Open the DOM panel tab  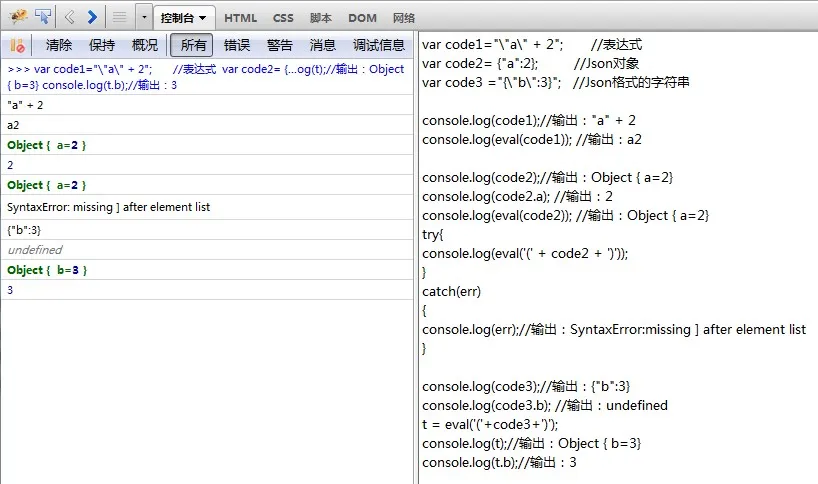point(362,18)
